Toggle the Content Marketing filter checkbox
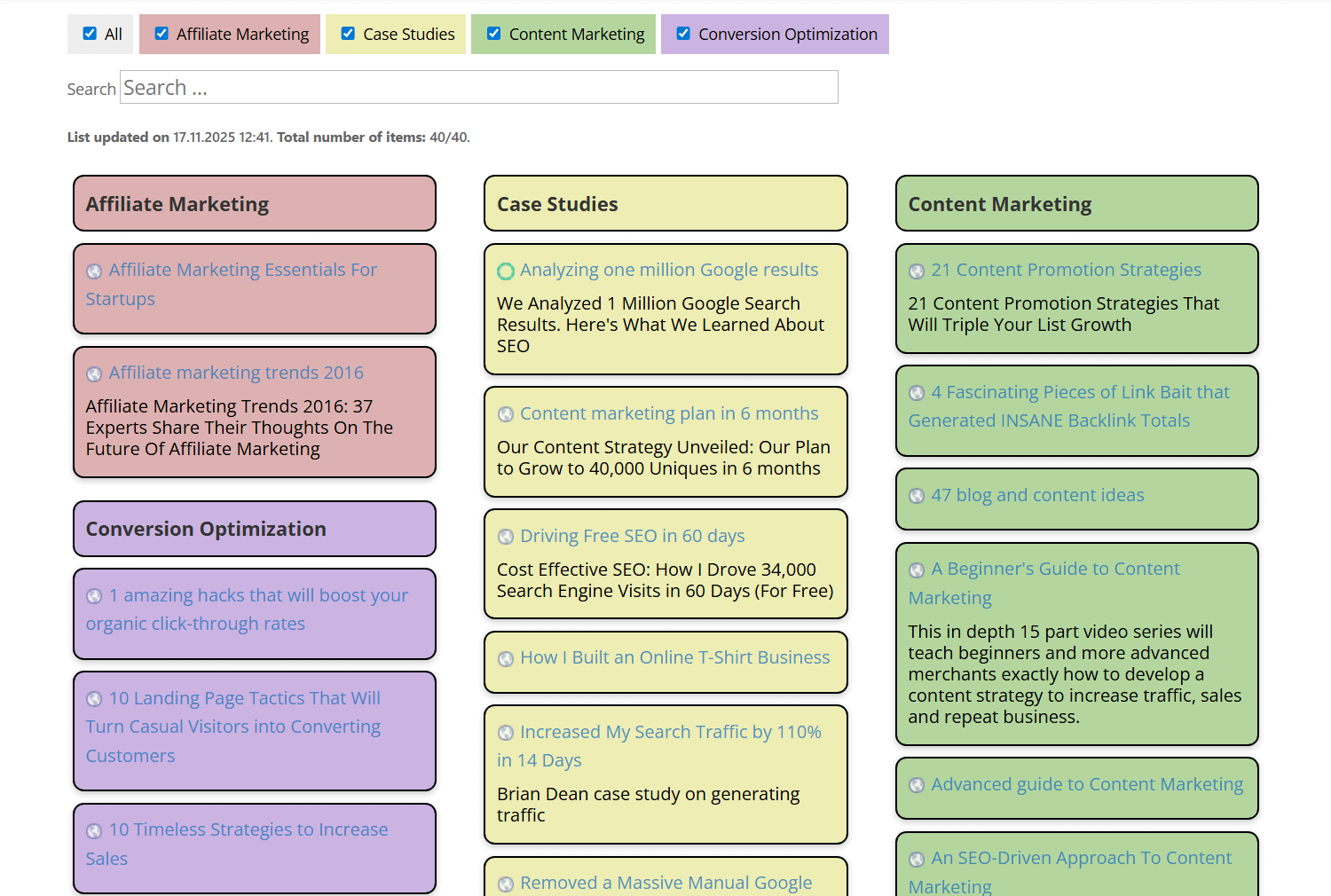The image size is (1331, 896). click(493, 34)
